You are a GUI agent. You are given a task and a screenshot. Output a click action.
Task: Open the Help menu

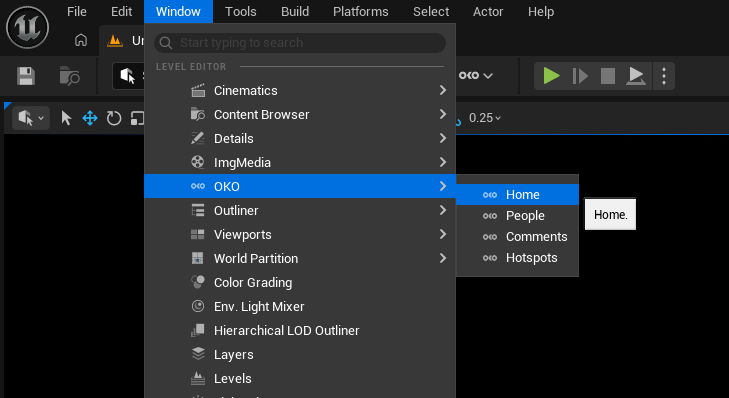(541, 12)
